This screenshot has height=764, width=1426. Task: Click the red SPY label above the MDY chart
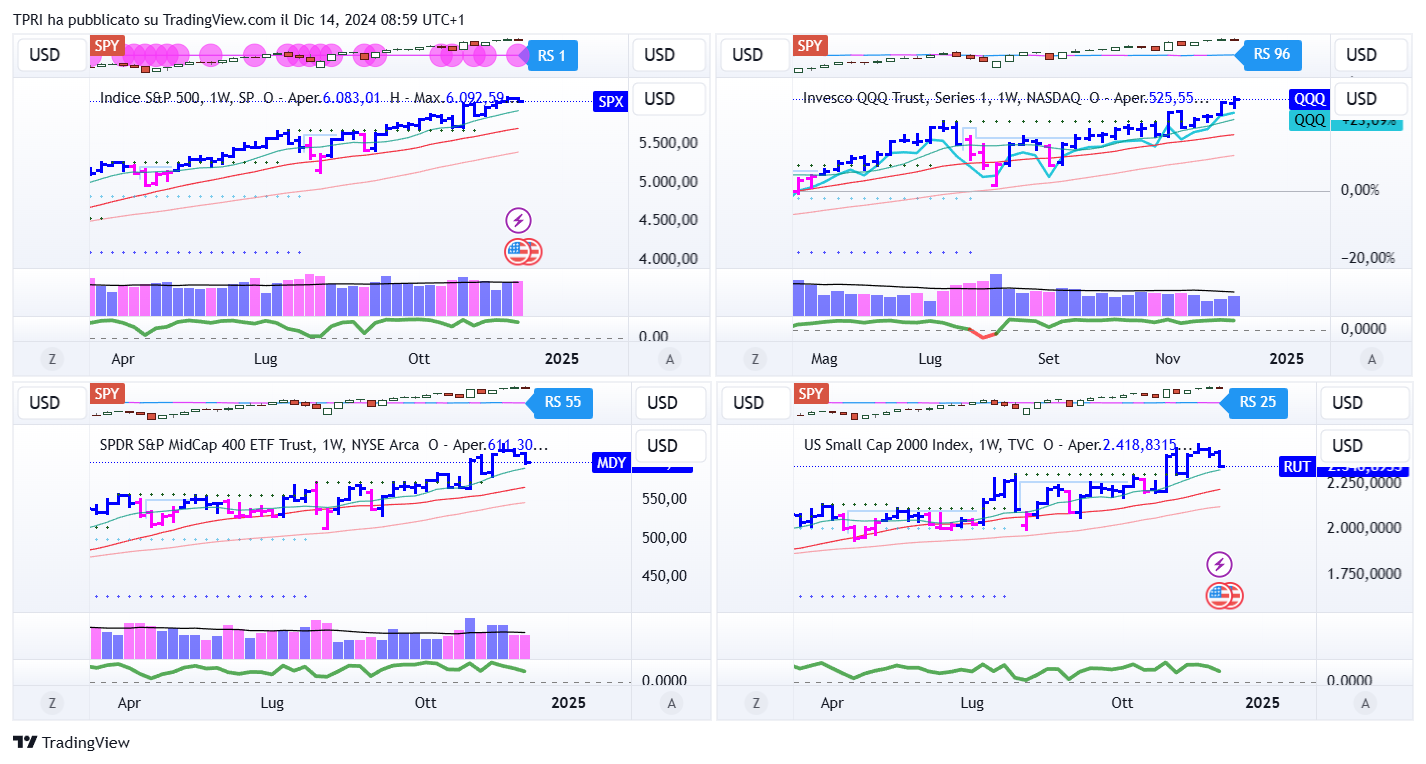coord(107,393)
